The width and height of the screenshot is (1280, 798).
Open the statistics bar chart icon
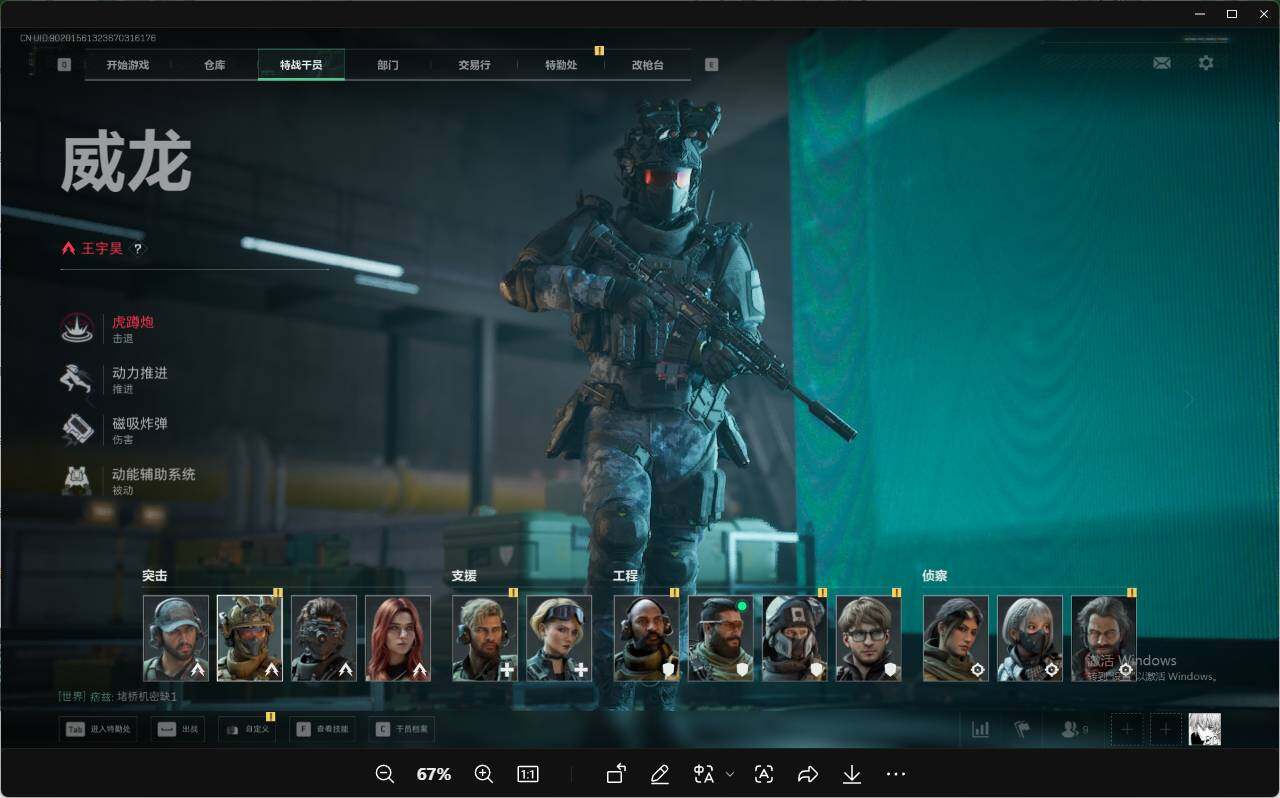point(980,729)
